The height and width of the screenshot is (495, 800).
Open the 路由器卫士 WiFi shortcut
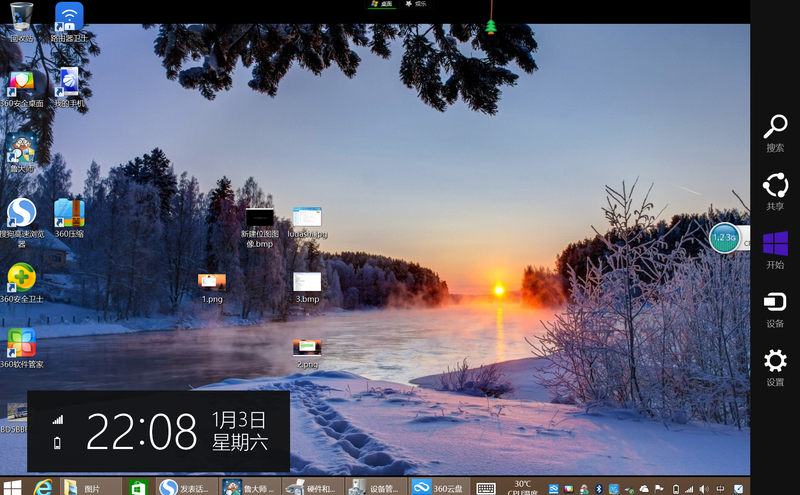click(x=69, y=20)
